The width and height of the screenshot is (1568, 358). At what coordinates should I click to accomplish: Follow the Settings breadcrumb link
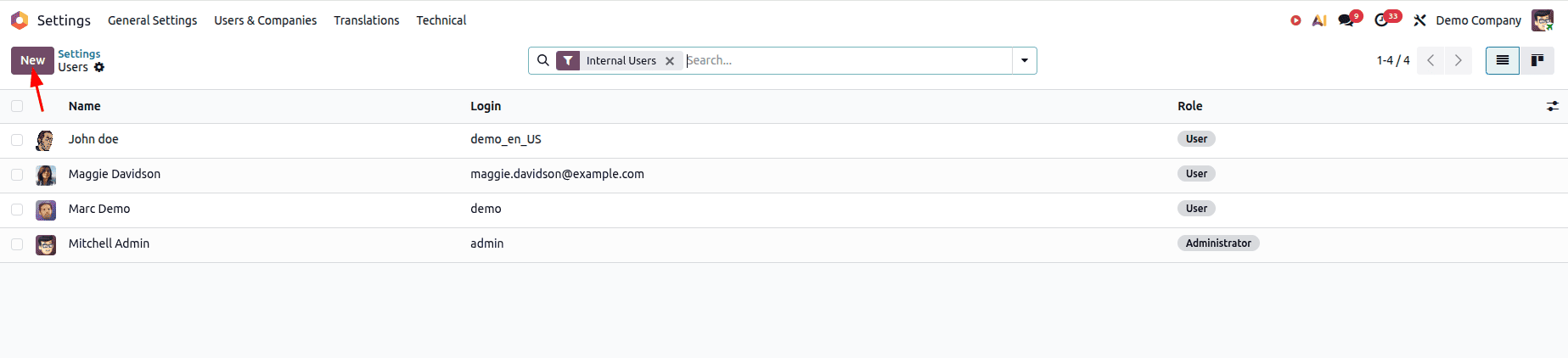click(x=79, y=53)
